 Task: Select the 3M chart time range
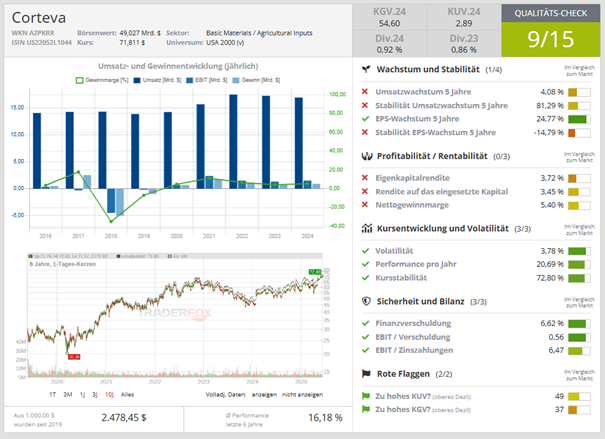(x=68, y=395)
